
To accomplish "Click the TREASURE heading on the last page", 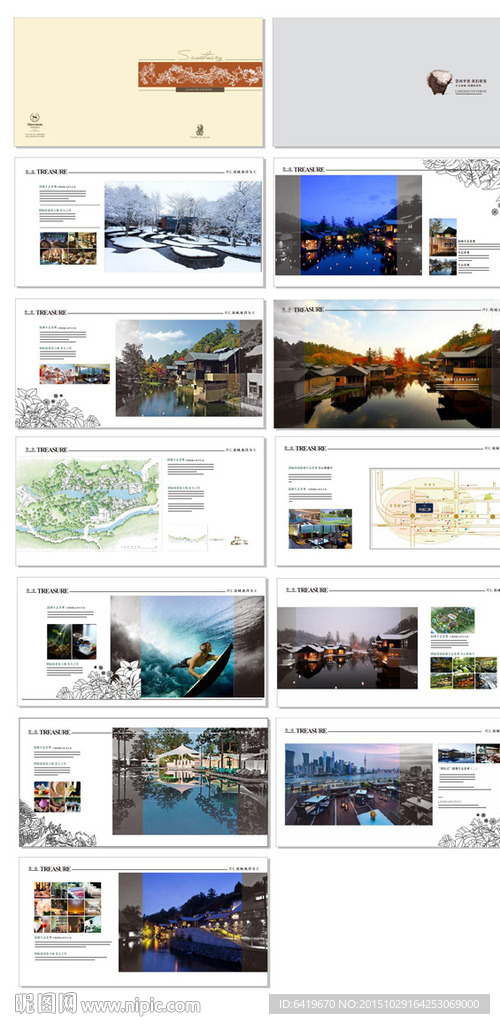I will click(x=55, y=869).
